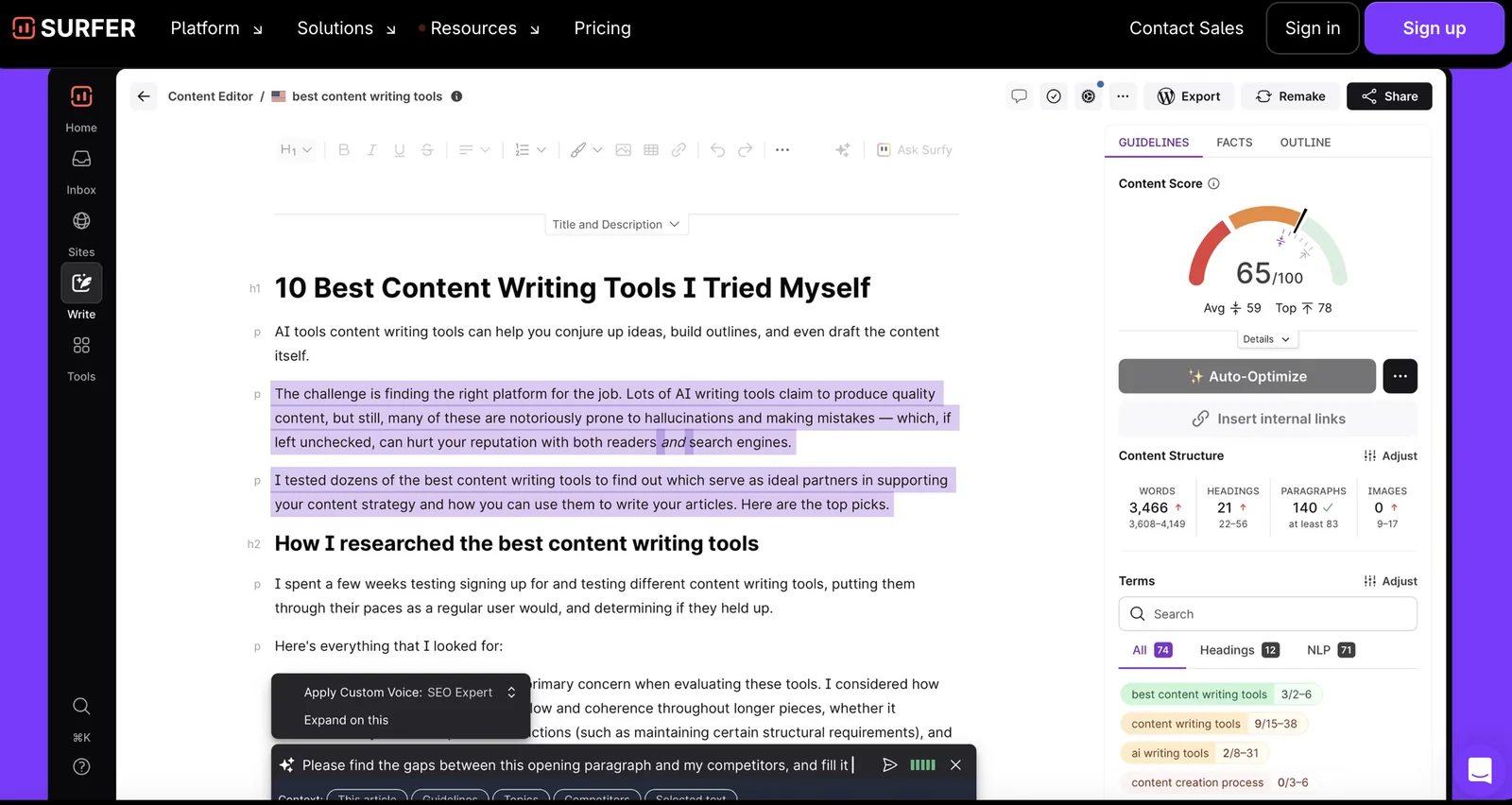This screenshot has height=805, width=1512.
Task: Click the AI sparkle icon in toolbar
Action: (x=843, y=150)
